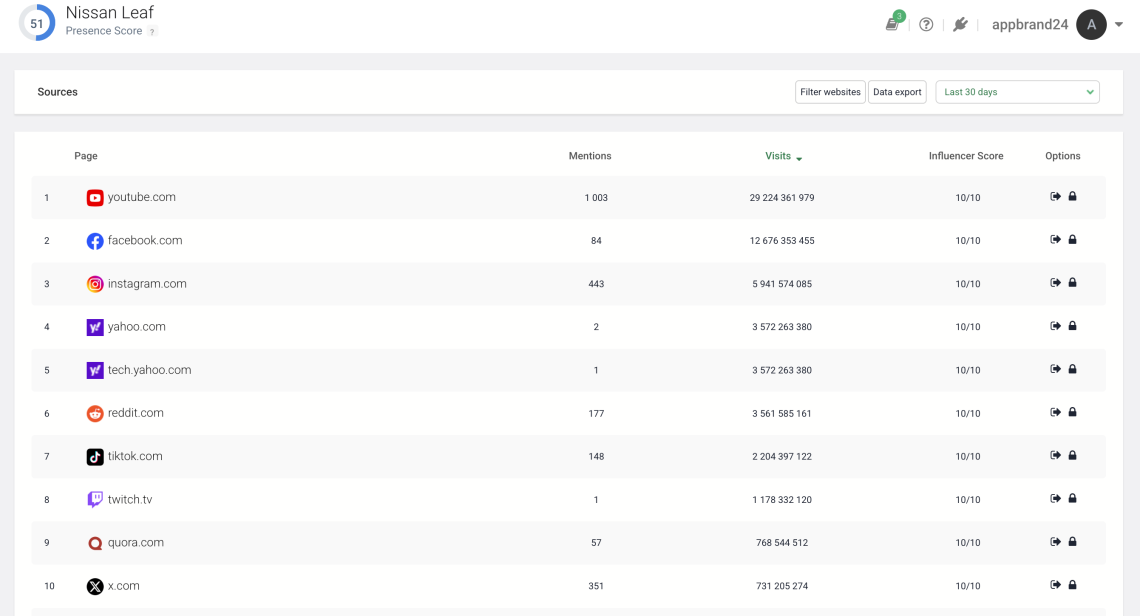Click the Data export button
This screenshot has width=1140, height=616.
click(897, 92)
